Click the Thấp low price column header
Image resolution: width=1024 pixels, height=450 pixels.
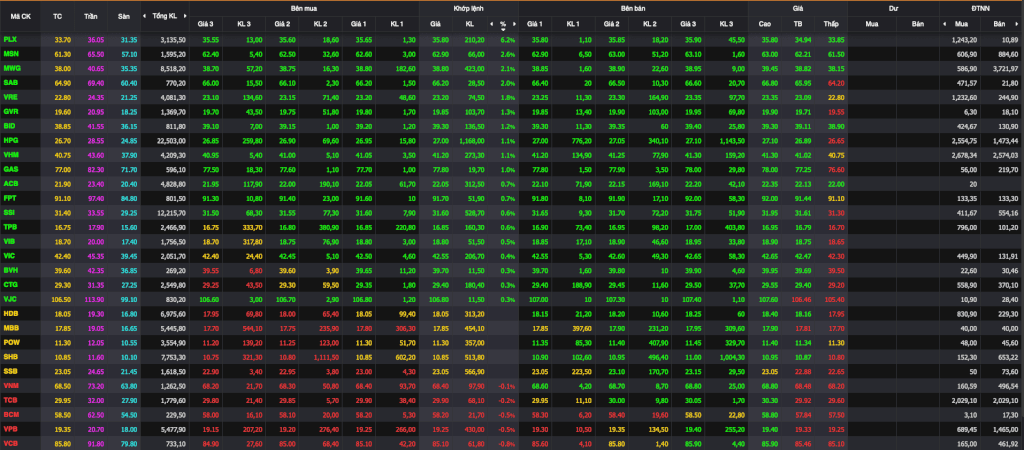(x=831, y=24)
